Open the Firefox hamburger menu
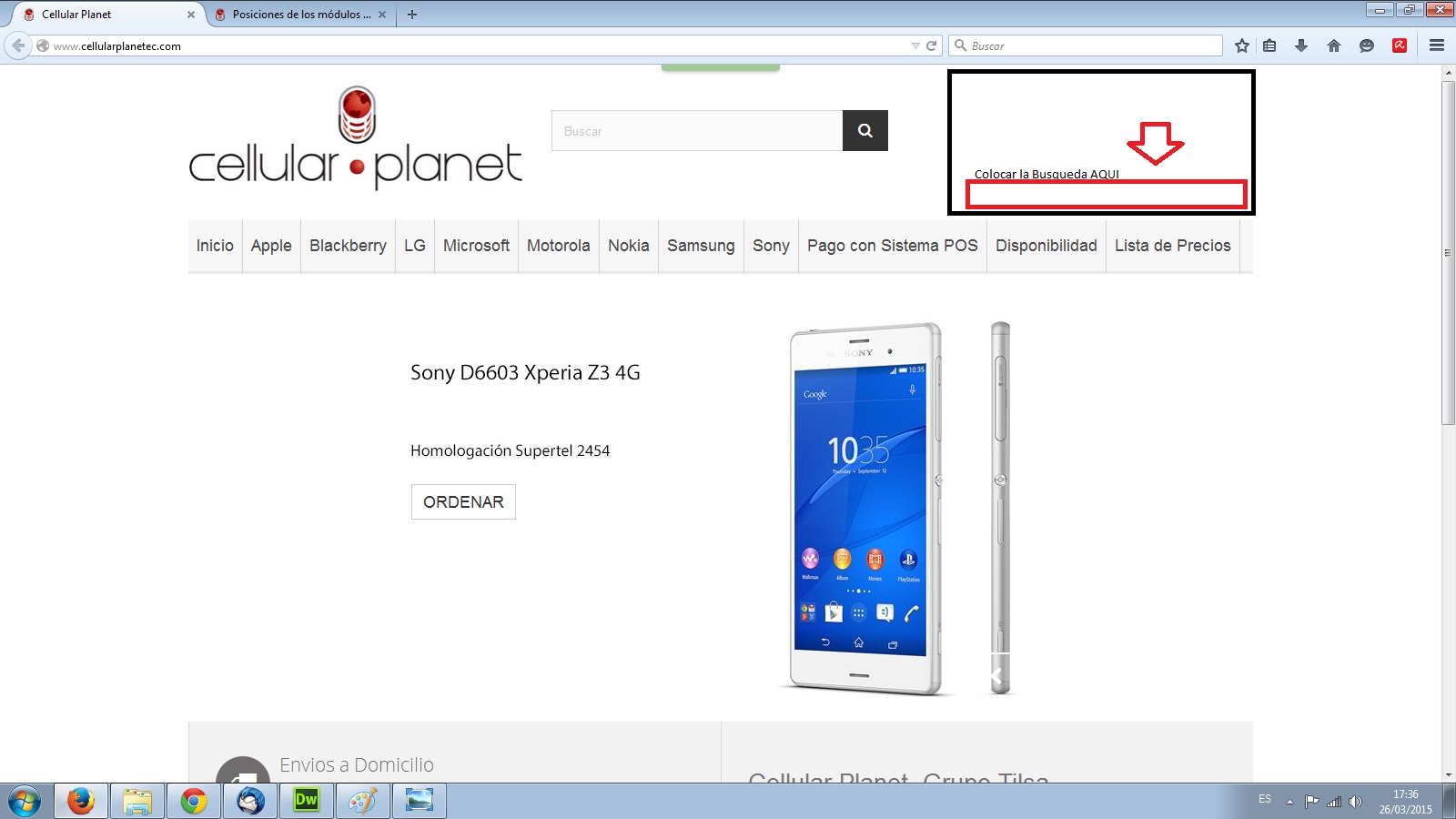 [x=1437, y=45]
